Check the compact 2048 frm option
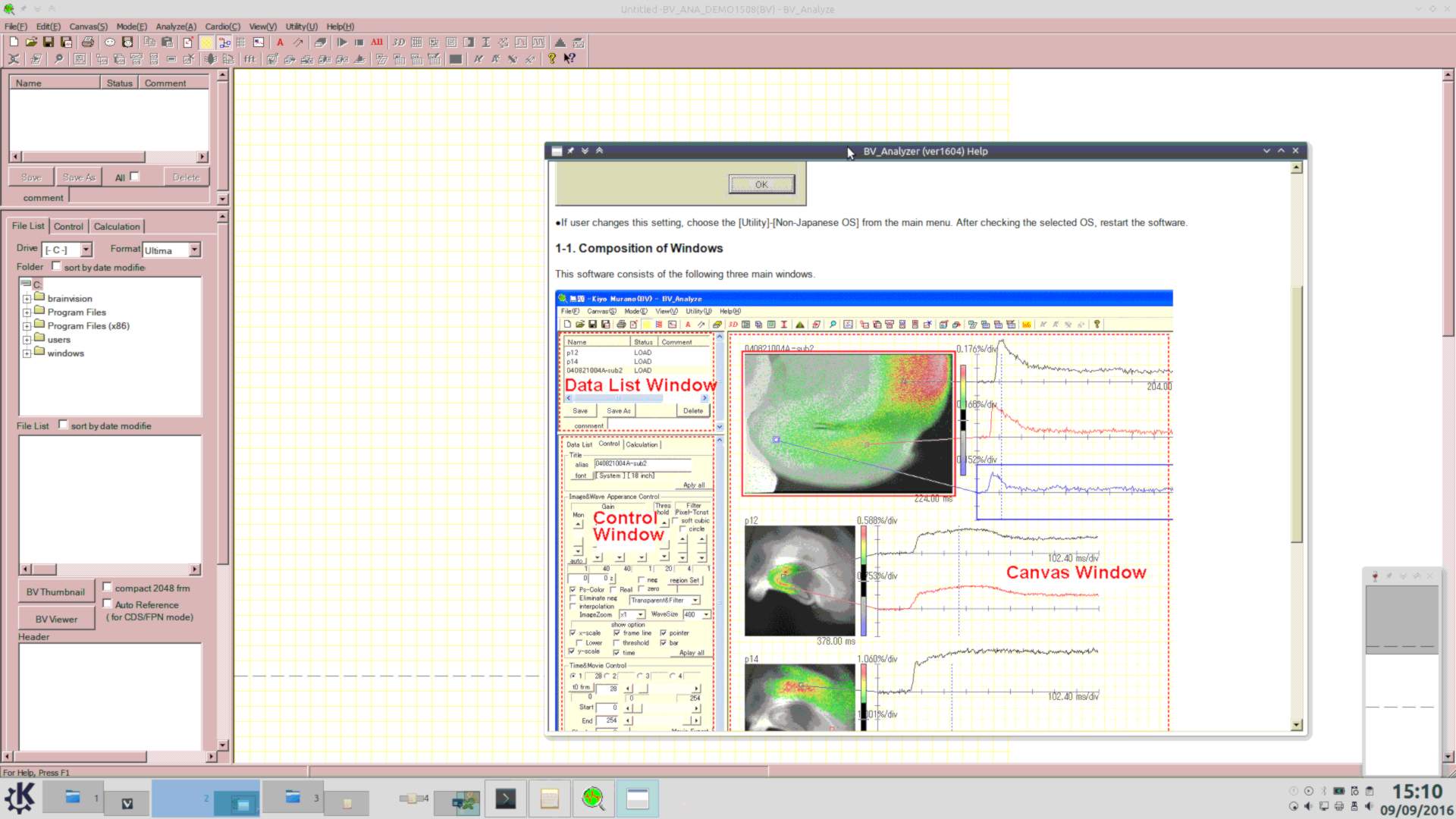 pyautogui.click(x=107, y=587)
